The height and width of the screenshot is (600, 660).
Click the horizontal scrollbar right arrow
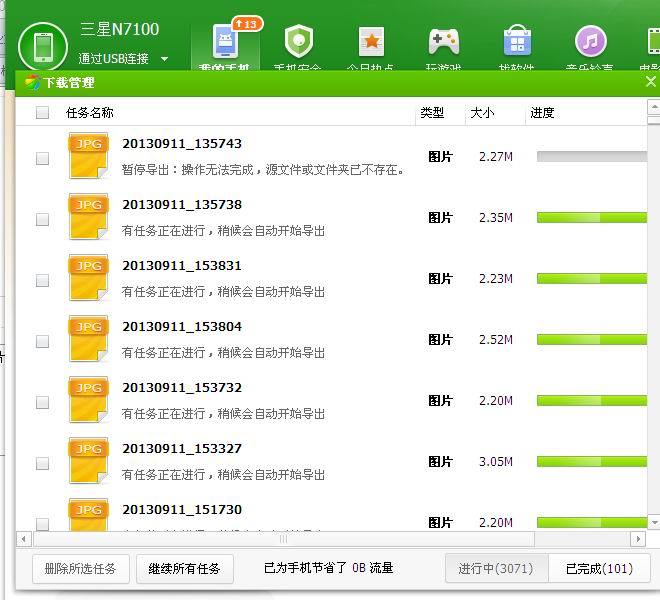638,539
